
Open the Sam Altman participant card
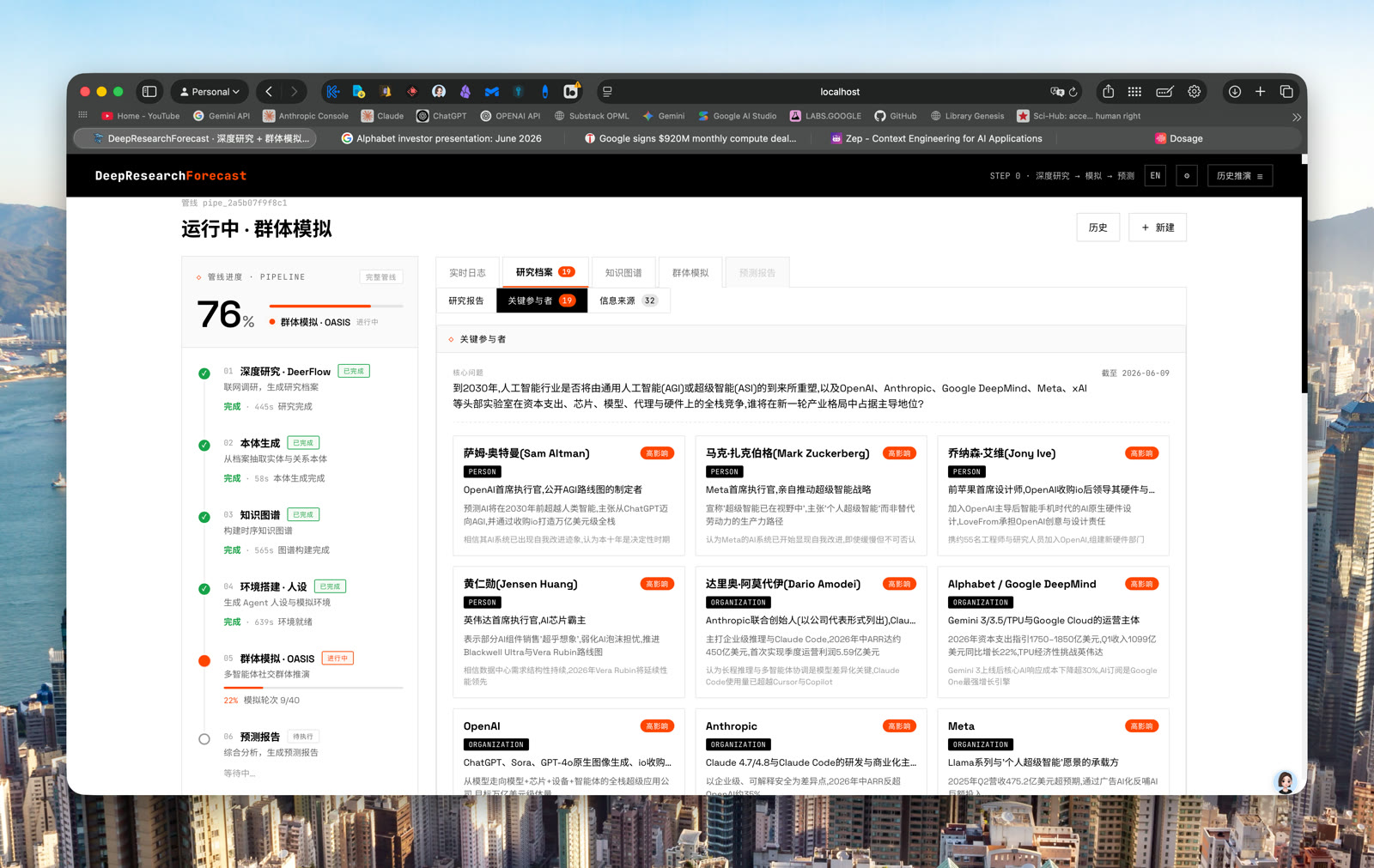(x=568, y=495)
